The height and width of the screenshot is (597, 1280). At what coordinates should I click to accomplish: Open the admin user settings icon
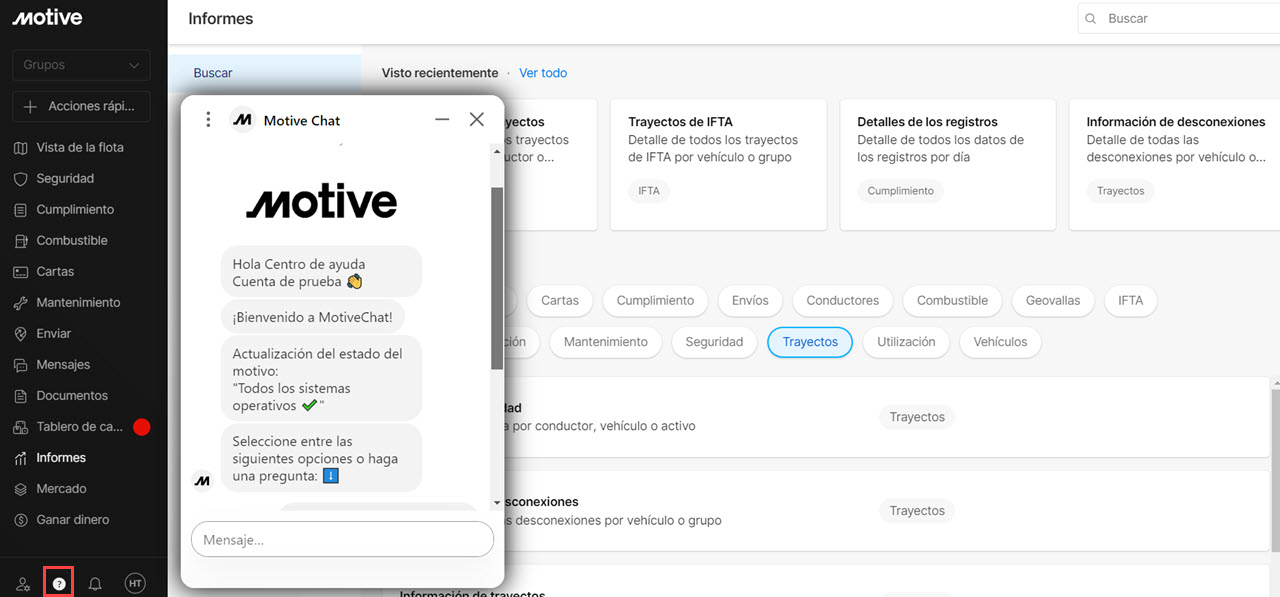click(24, 584)
